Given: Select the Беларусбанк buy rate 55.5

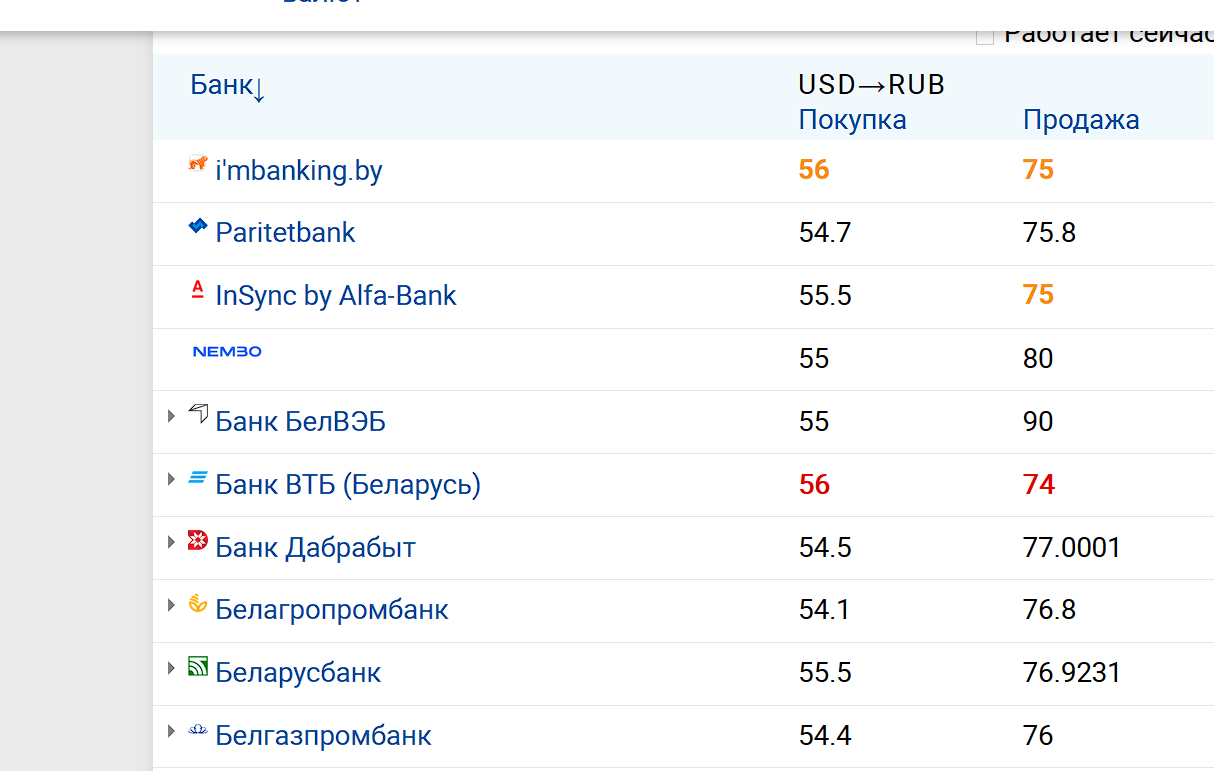Looking at the screenshot, I should [x=825, y=673].
